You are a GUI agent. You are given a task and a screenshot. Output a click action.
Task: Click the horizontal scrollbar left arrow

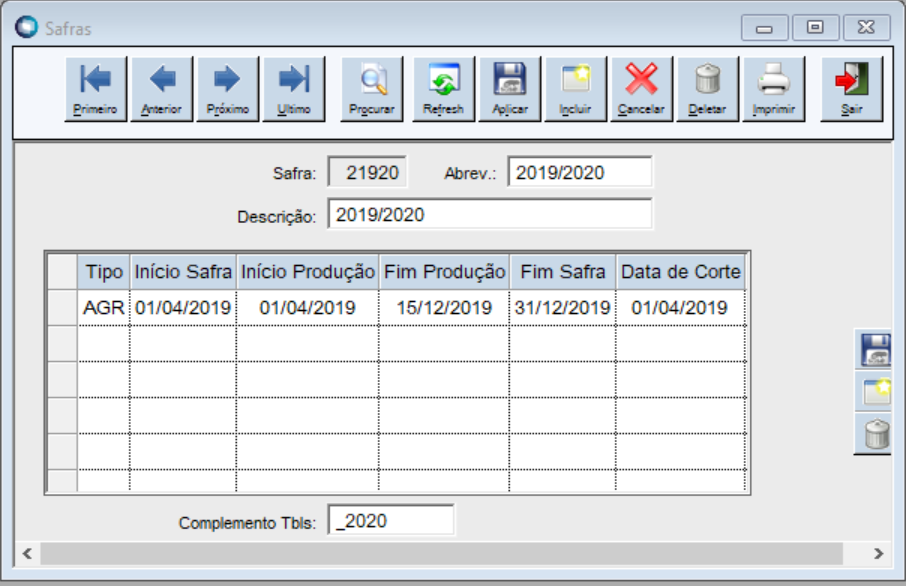[x=27, y=554]
